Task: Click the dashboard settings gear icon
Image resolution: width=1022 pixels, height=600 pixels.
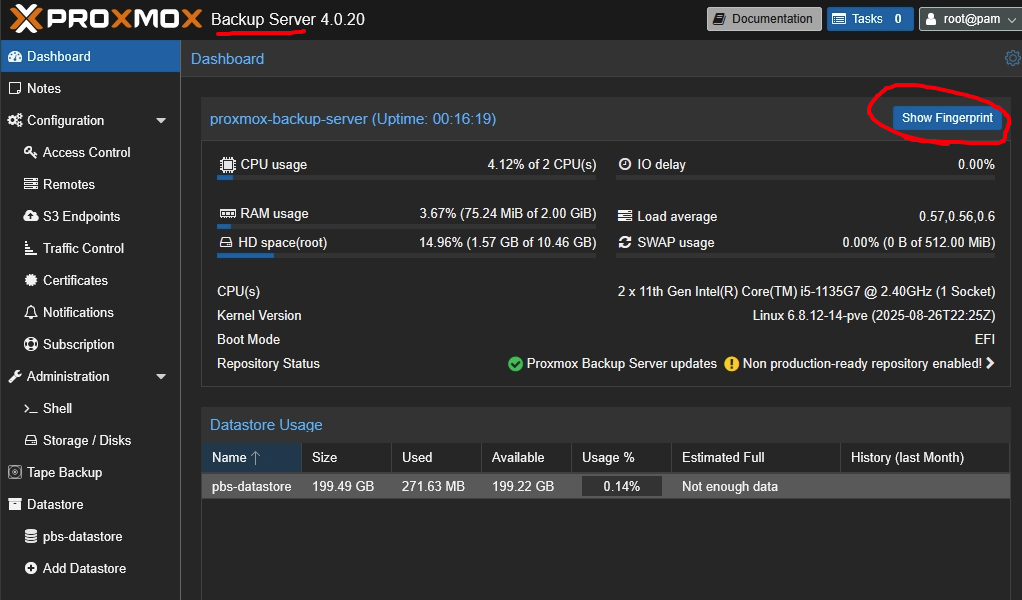Action: [1012, 59]
